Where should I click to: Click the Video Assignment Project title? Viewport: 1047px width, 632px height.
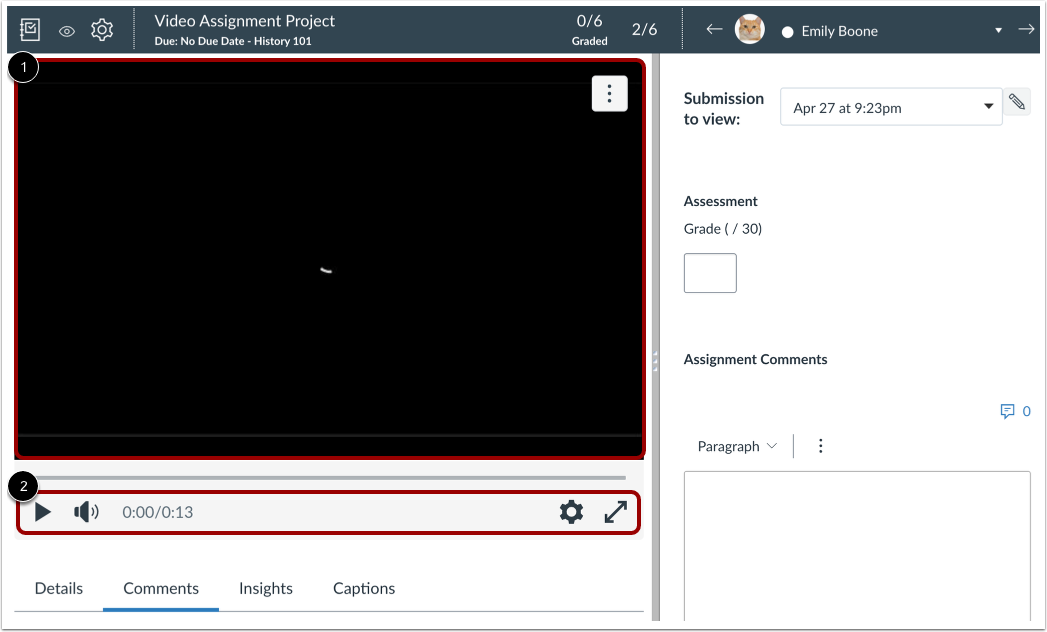tap(244, 21)
